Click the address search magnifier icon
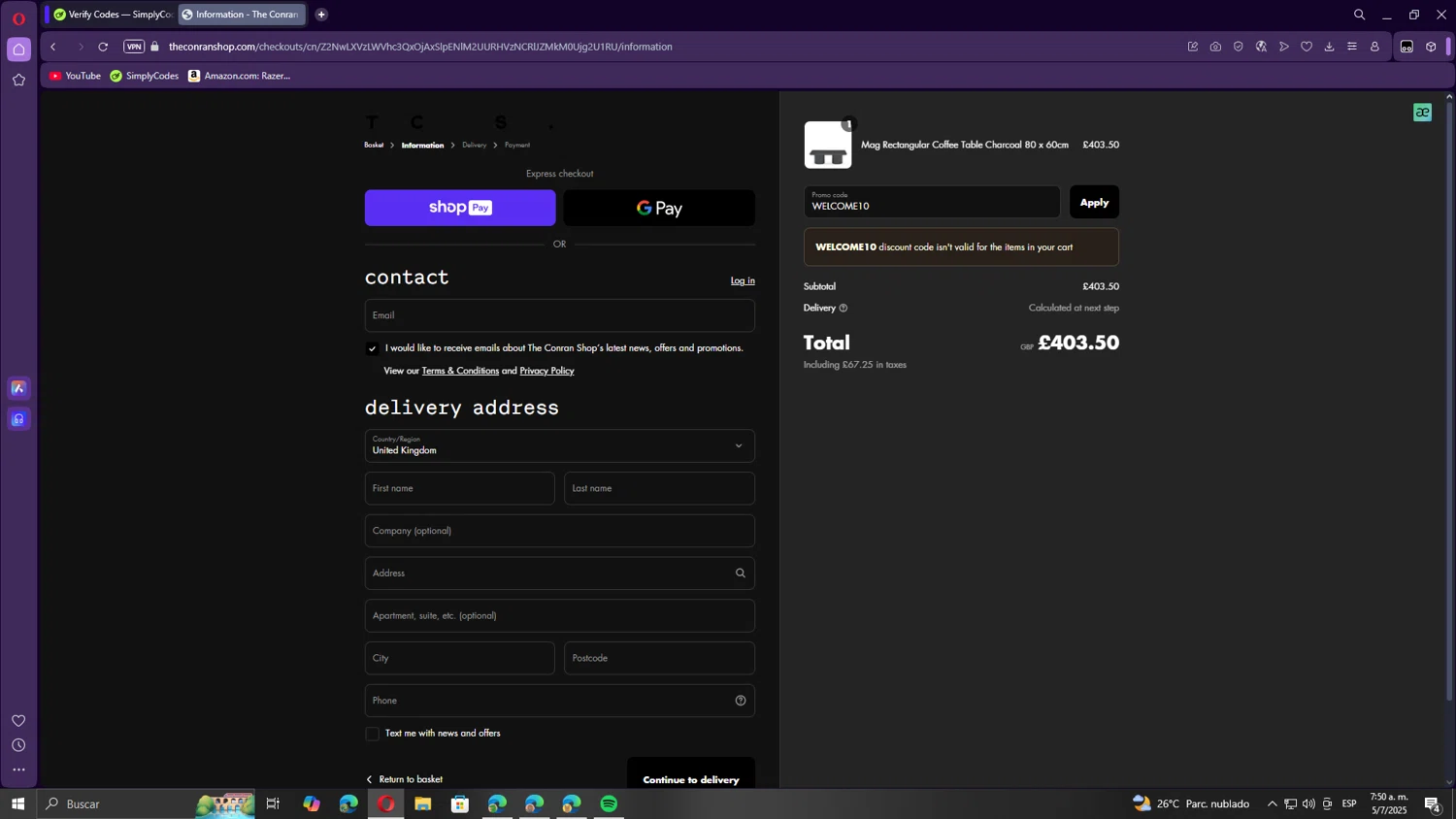 (741, 573)
